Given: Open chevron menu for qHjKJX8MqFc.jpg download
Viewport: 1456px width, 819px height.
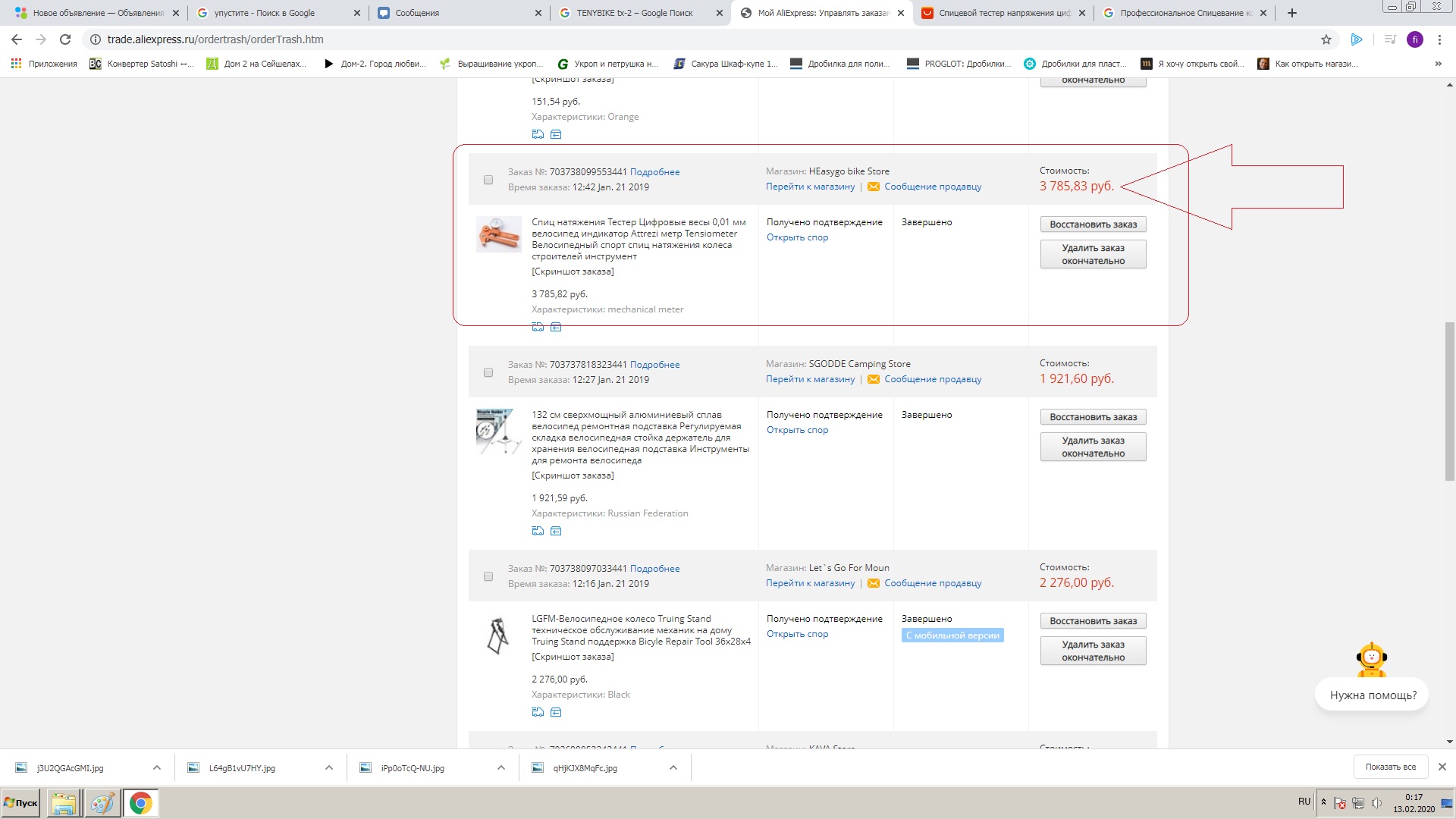Looking at the screenshot, I should click(673, 767).
